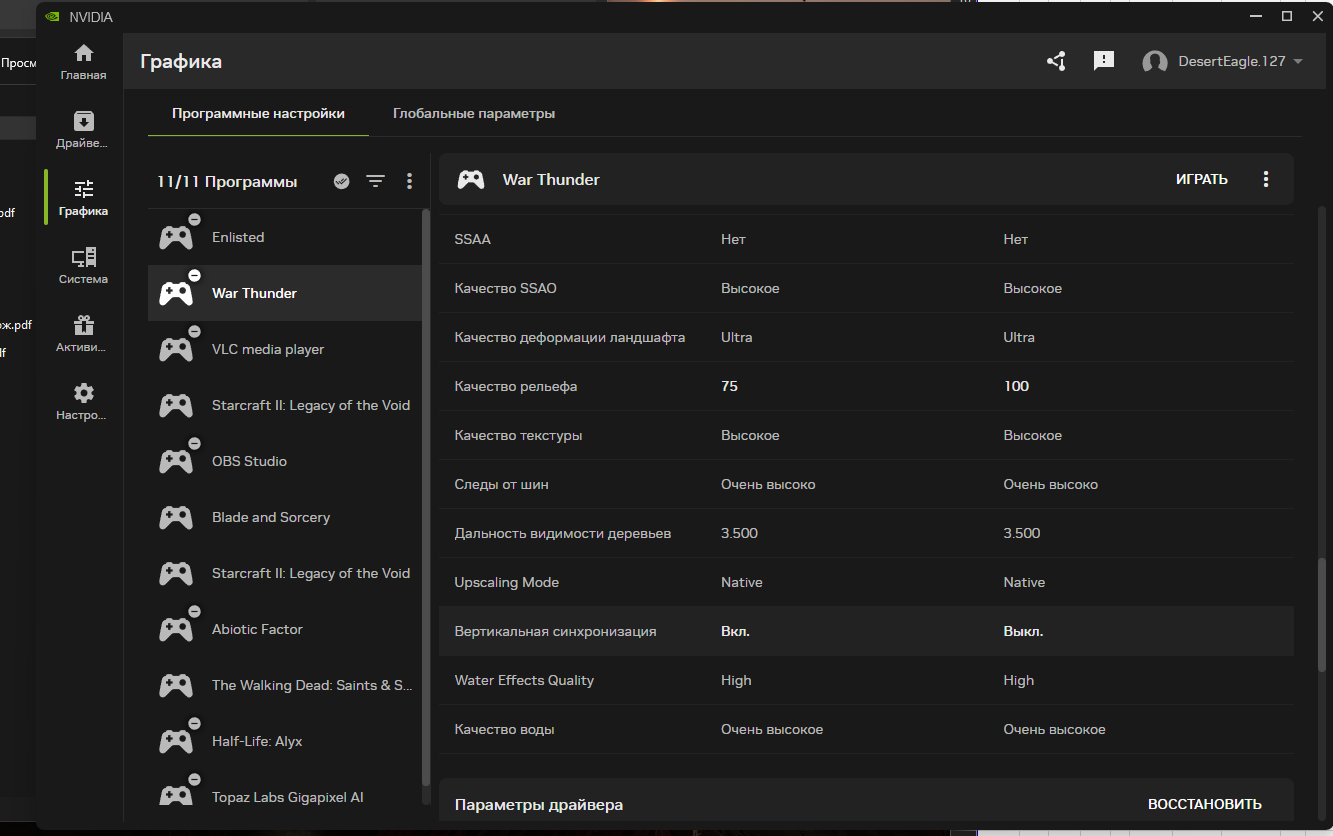Viewport: 1333px width, 836px height.
Task: Click the share icon in header
Action: point(1056,62)
